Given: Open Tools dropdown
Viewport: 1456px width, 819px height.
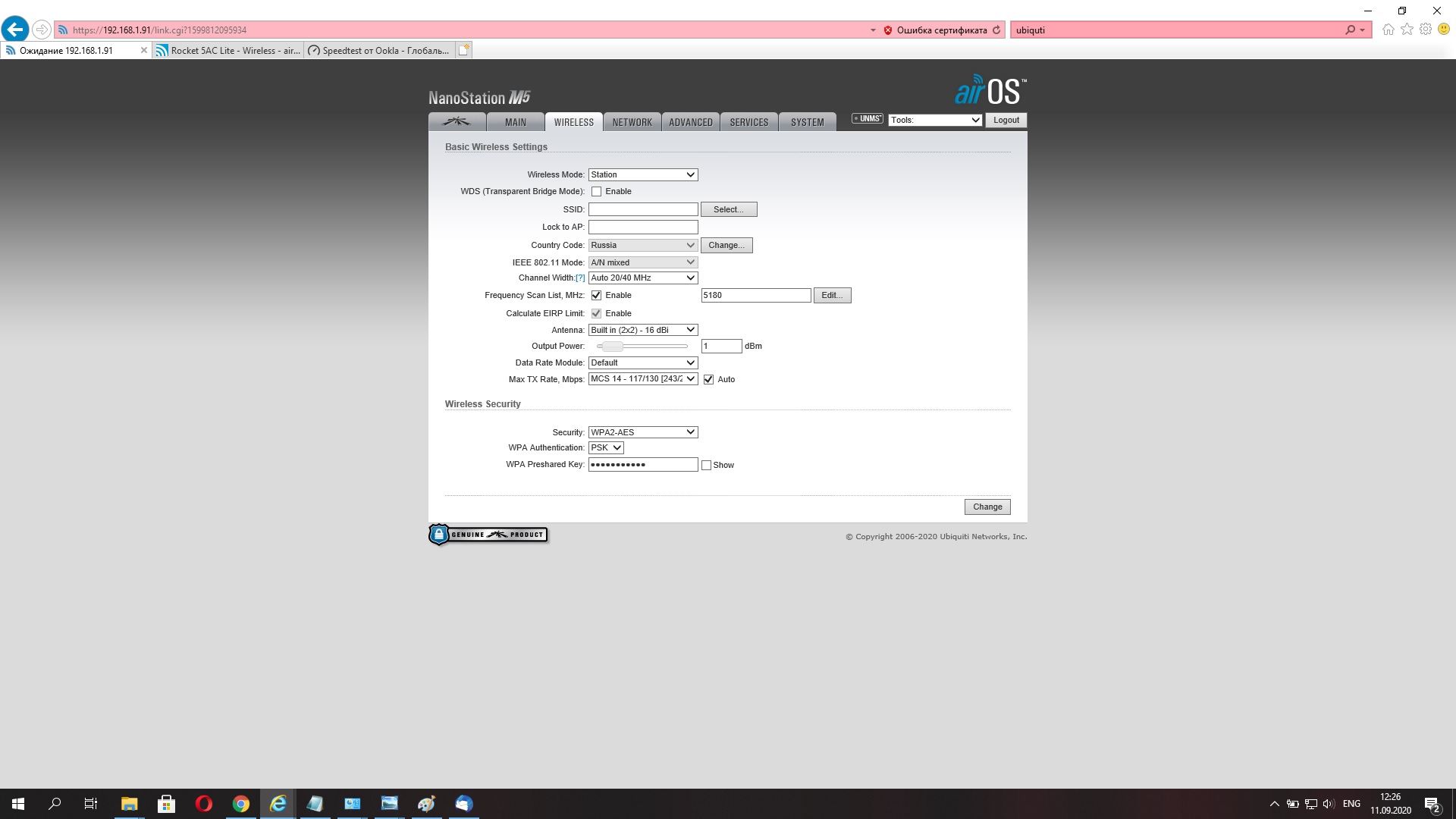Looking at the screenshot, I should (935, 120).
